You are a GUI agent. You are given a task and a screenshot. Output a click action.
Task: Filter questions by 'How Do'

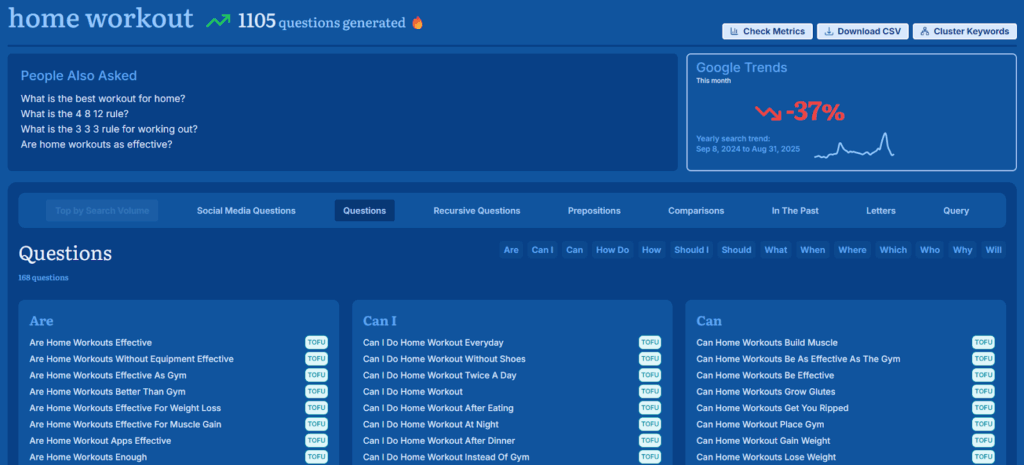612,250
